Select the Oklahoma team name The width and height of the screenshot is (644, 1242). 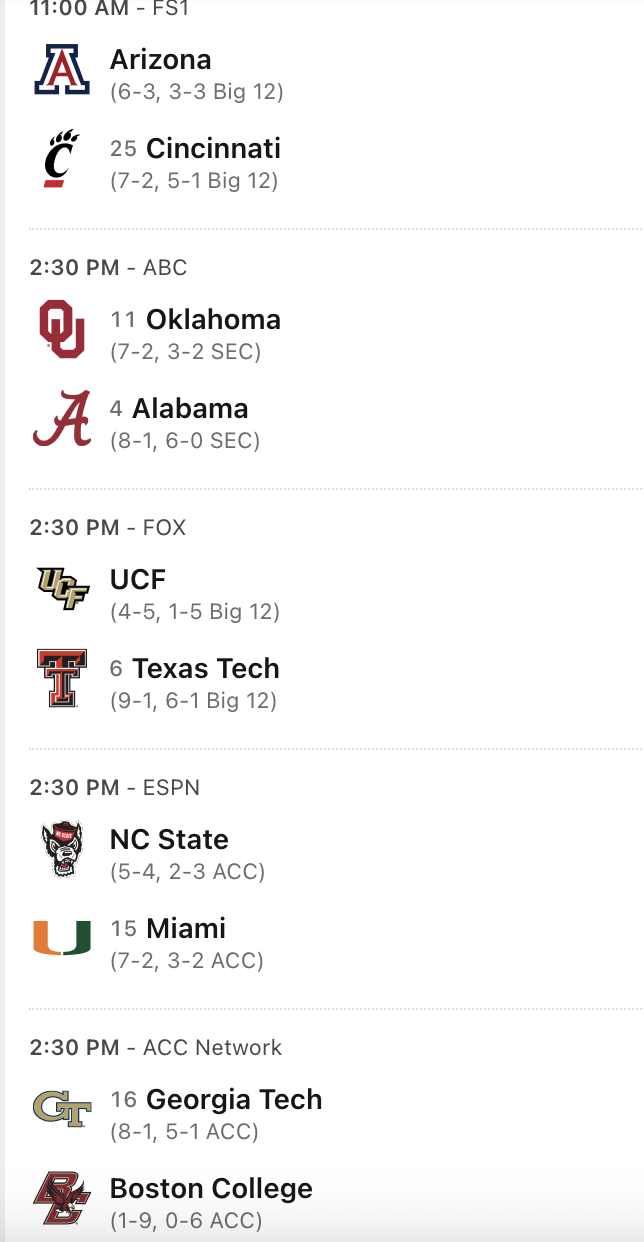[213, 320]
